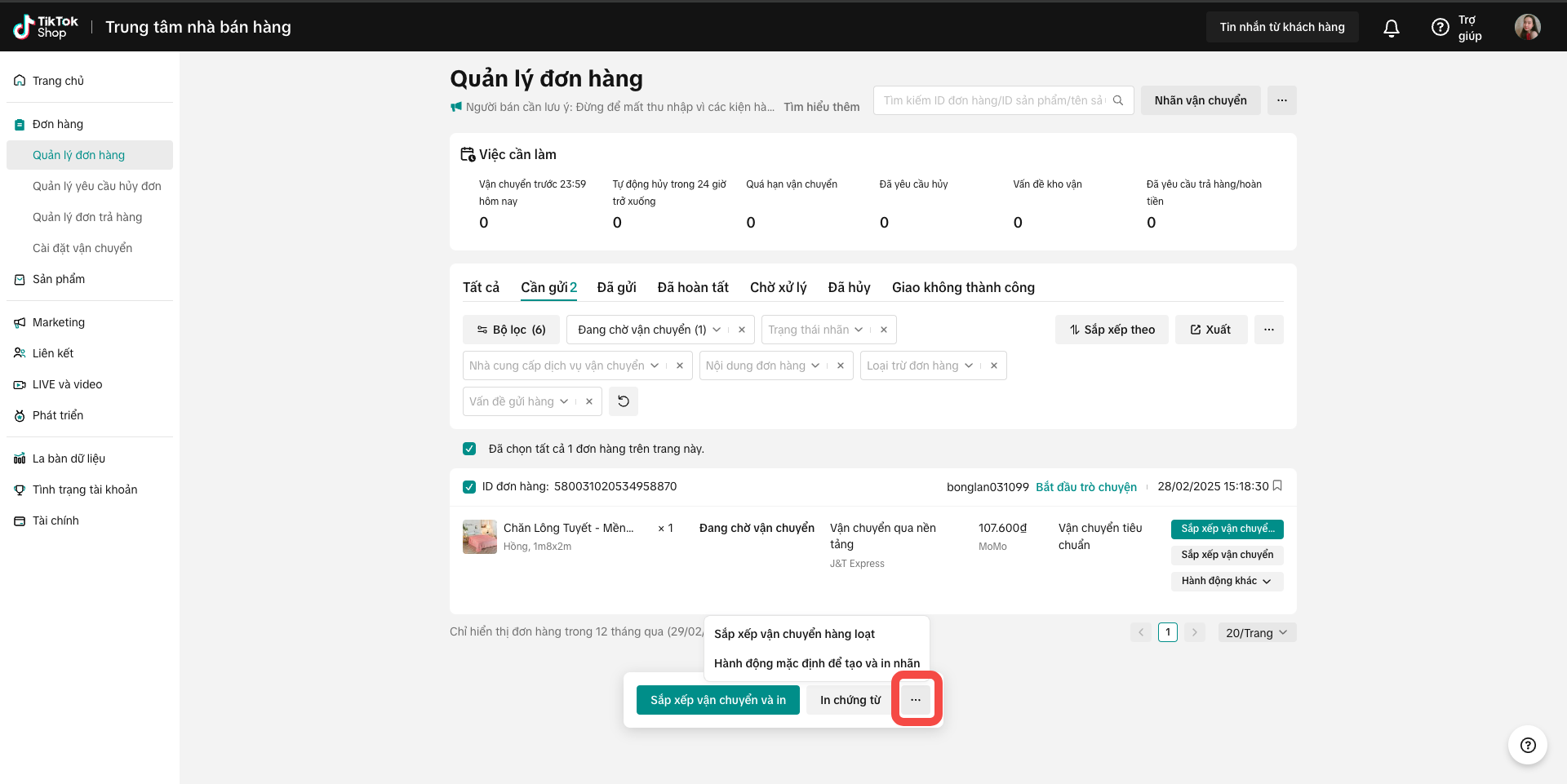Click the search magnifier icon
The width and height of the screenshot is (1567, 784).
click(x=1118, y=100)
